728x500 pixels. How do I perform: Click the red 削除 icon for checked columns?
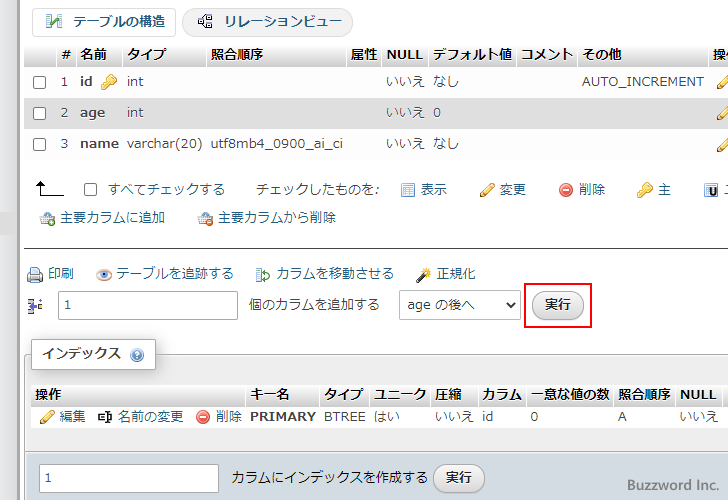pyautogui.click(x=566, y=190)
